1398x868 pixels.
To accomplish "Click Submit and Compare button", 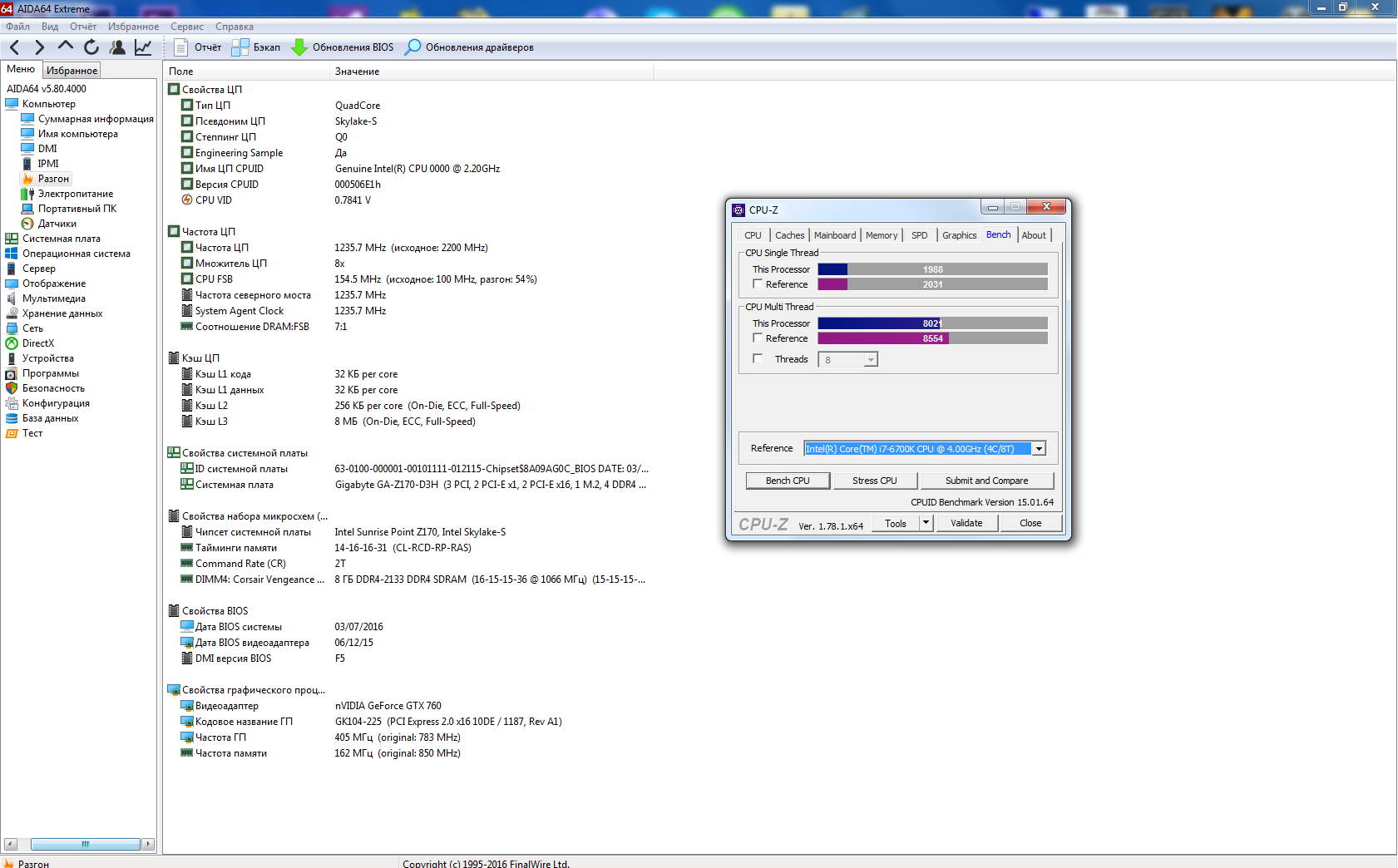I will 986,481.
